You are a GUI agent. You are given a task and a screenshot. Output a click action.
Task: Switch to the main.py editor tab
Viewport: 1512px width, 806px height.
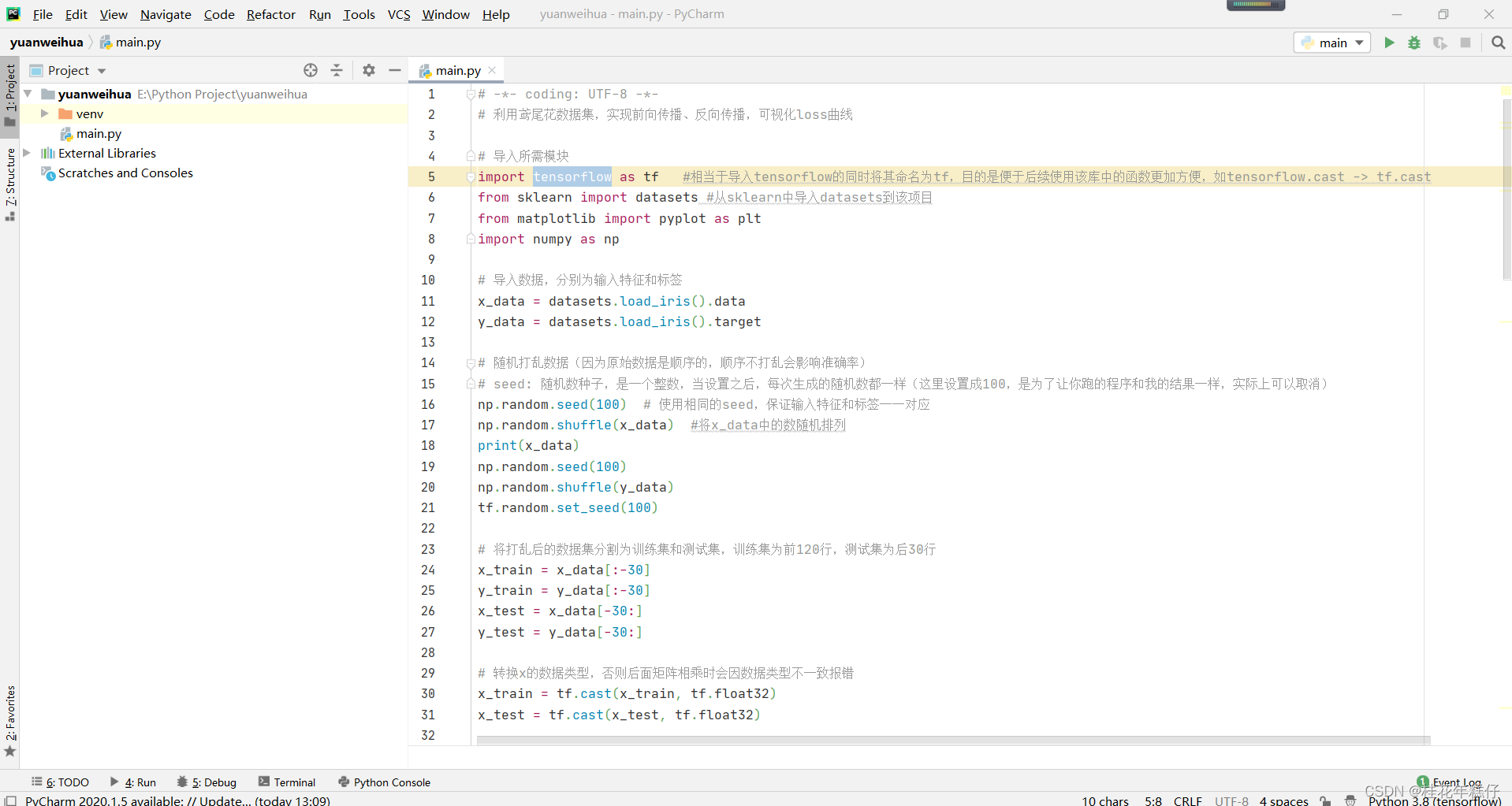click(x=457, y=70)
